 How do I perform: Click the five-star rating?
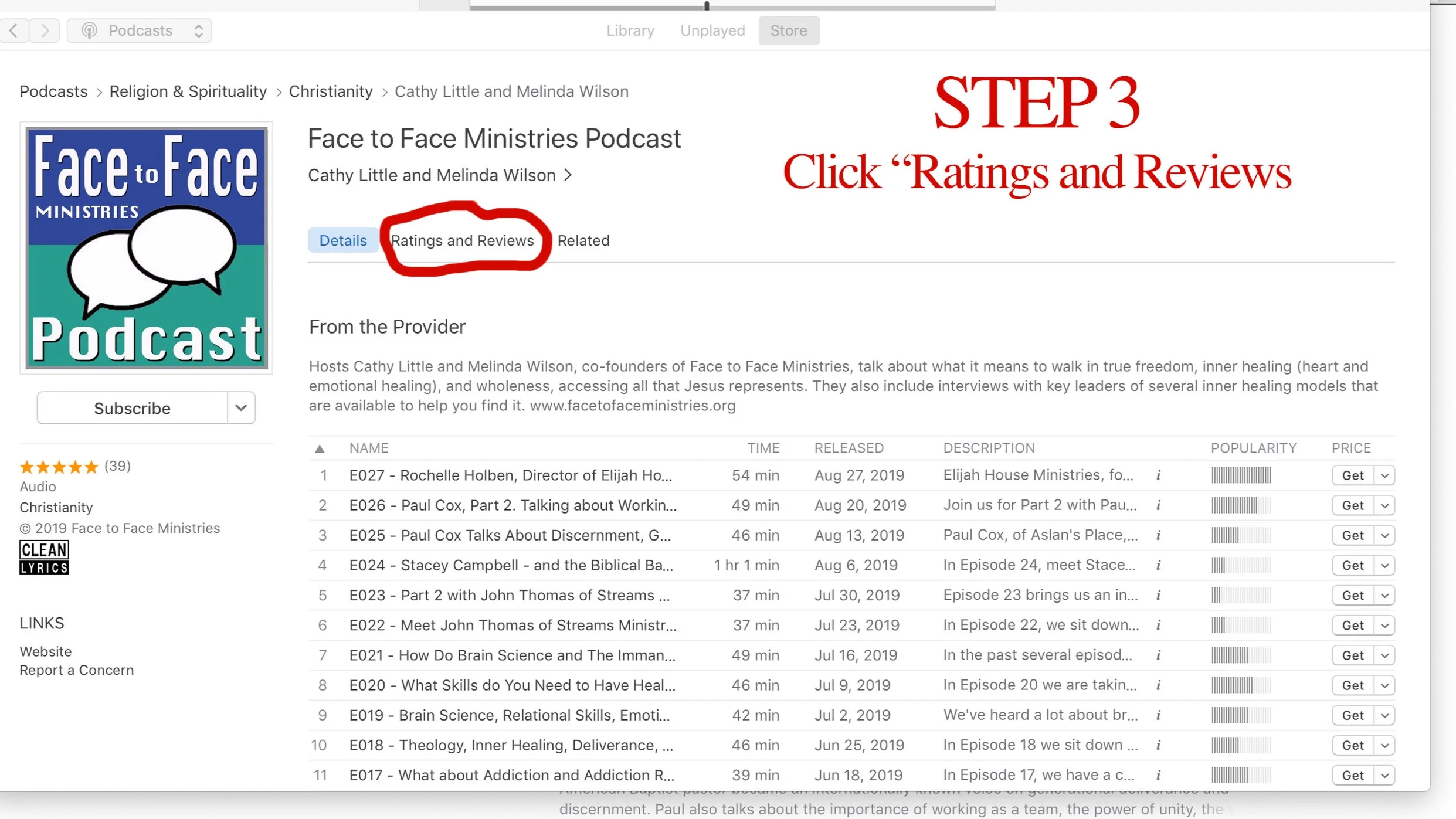coord(59,467)
